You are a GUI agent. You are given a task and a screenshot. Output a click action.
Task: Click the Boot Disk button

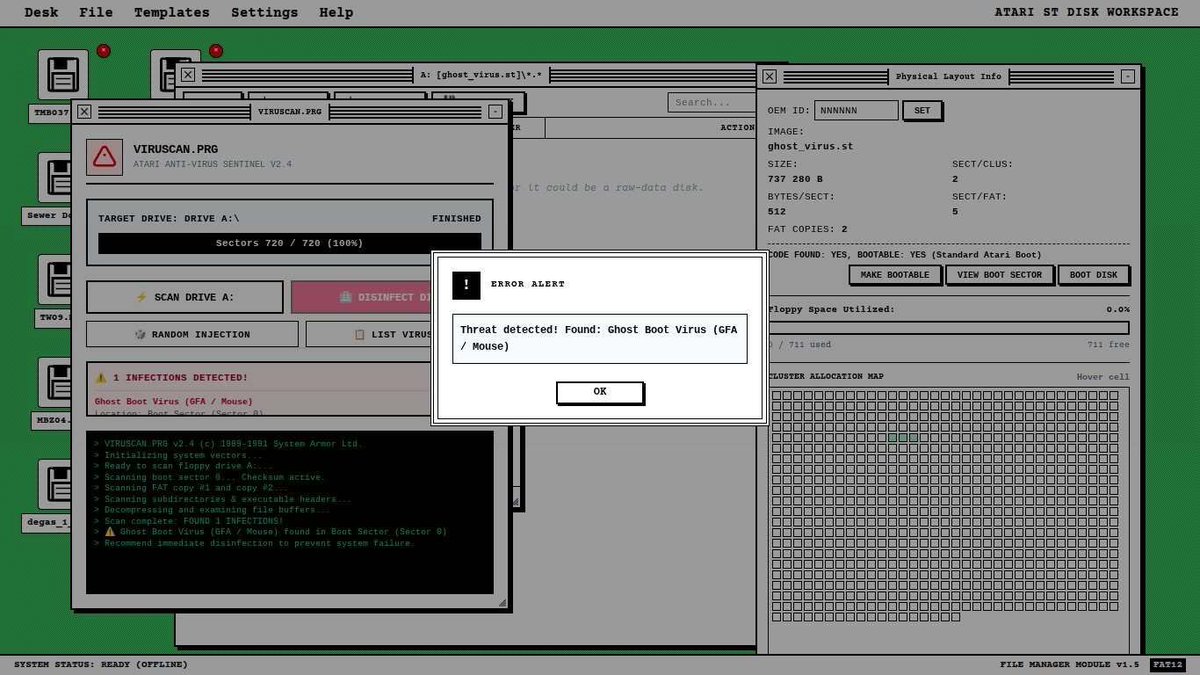(x=1093, y=275)
